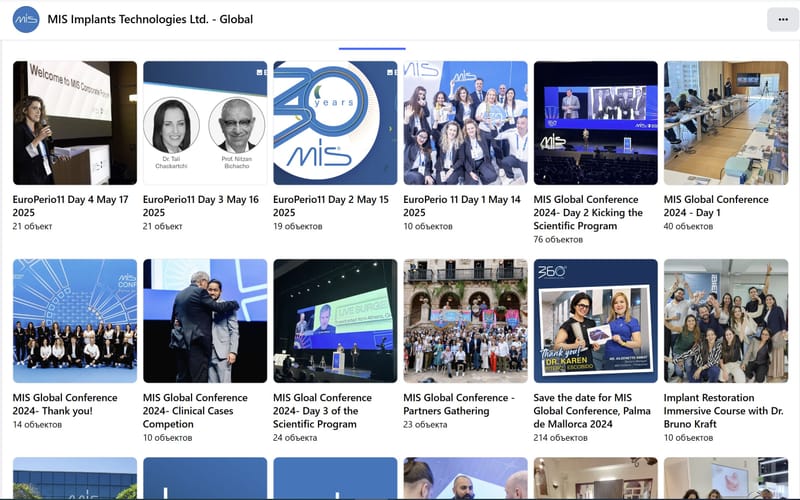Open Day 2 Kicking the Scientific Program thumbnail
This screenshot has width=800, height=500.
596,123
